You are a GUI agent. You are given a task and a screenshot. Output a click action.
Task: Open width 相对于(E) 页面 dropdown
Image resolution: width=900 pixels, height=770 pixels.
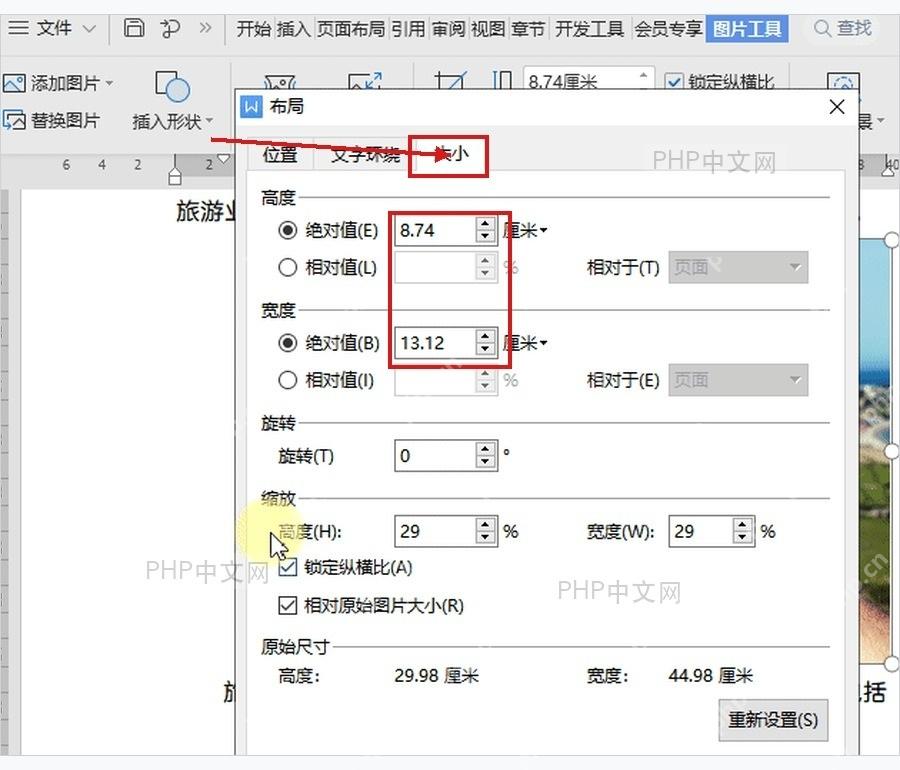(738, 380)
